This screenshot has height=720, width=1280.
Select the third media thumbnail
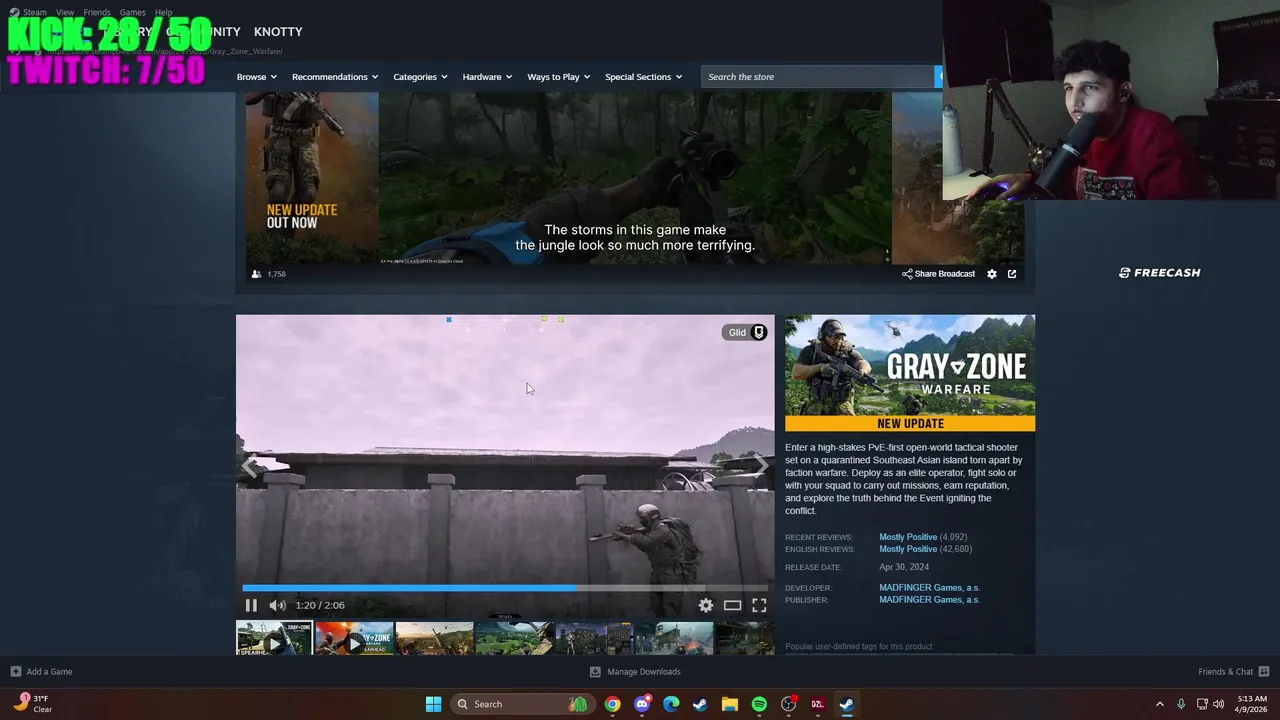[434, 638]
